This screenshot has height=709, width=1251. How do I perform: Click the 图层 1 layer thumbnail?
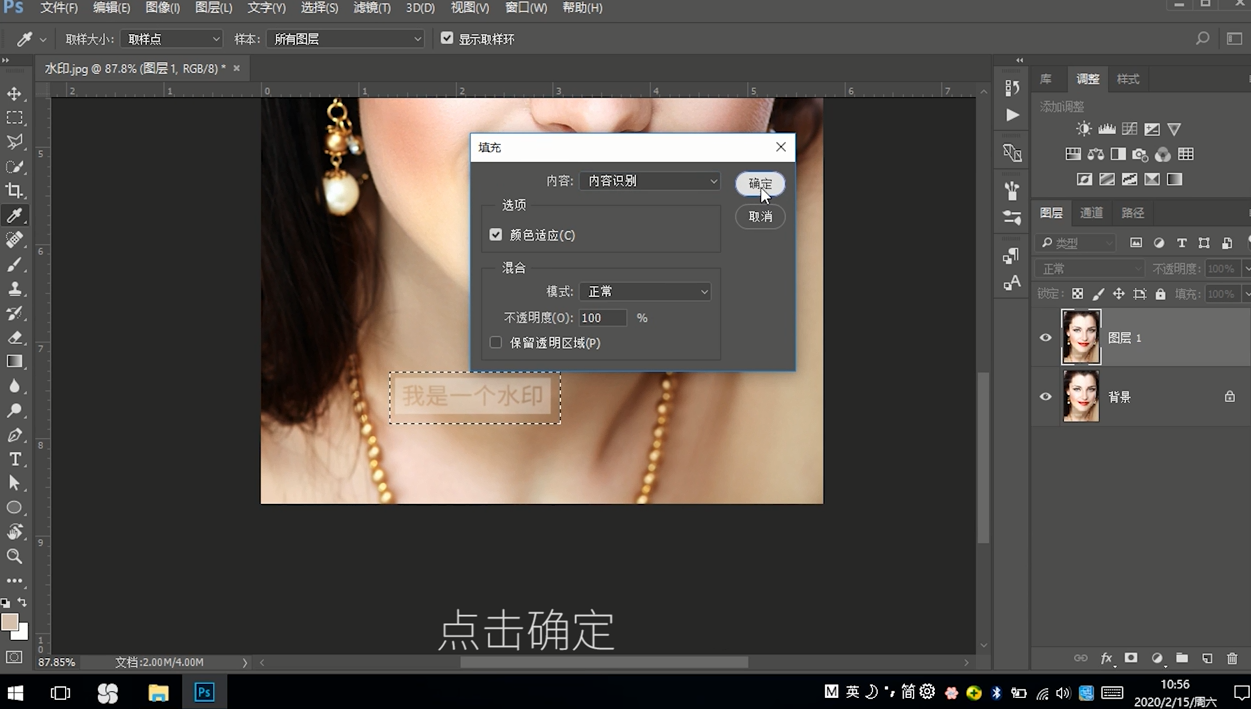pos(1081,337)
